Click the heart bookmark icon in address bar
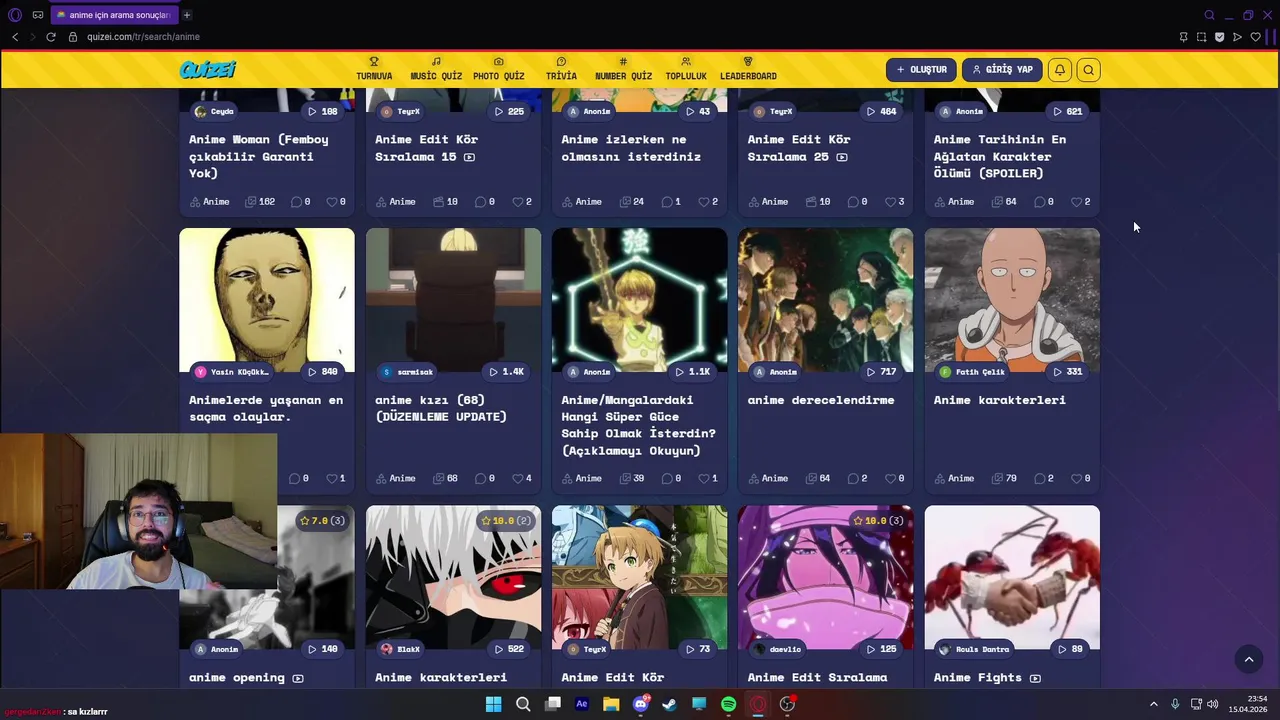The height and width of the screenshot is (720, 1280). point(1256,37)
